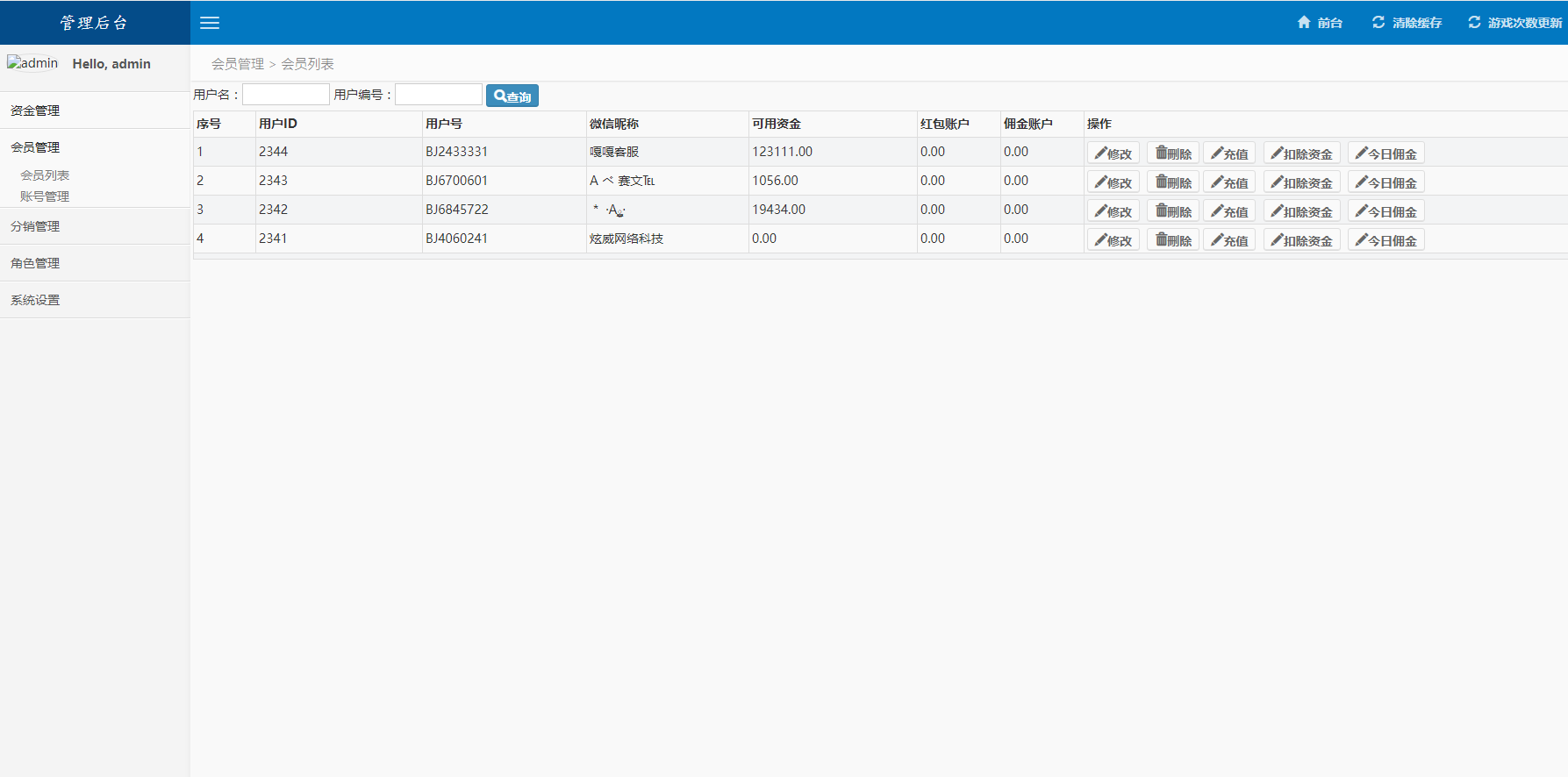Click 扣除资金 for user 2341
This screenshot has width=1568, height=777.
click(x=1301, y=240)
